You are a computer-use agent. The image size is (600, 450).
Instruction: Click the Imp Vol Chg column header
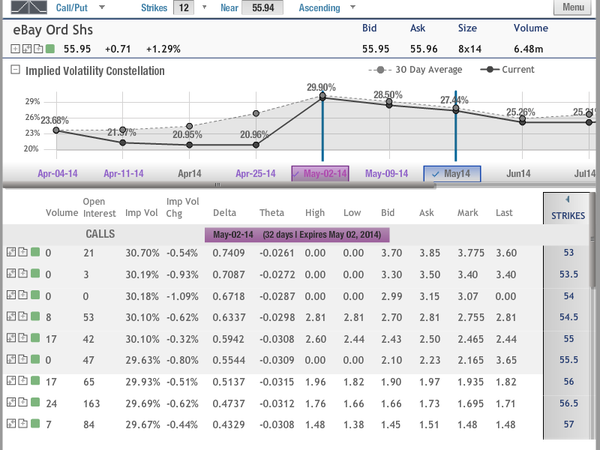(x=182, y=207)
